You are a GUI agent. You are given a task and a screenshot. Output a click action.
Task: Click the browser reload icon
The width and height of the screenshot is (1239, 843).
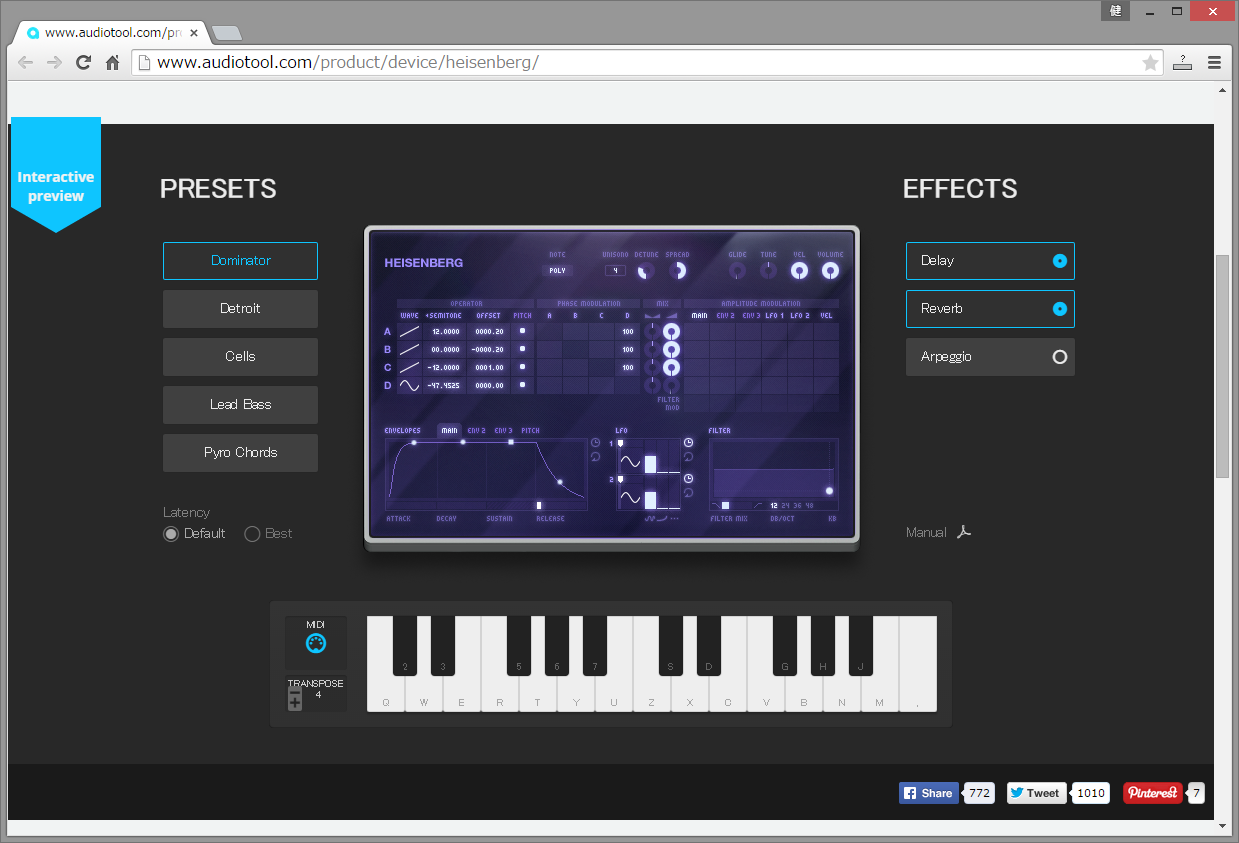tap(84, 62)
